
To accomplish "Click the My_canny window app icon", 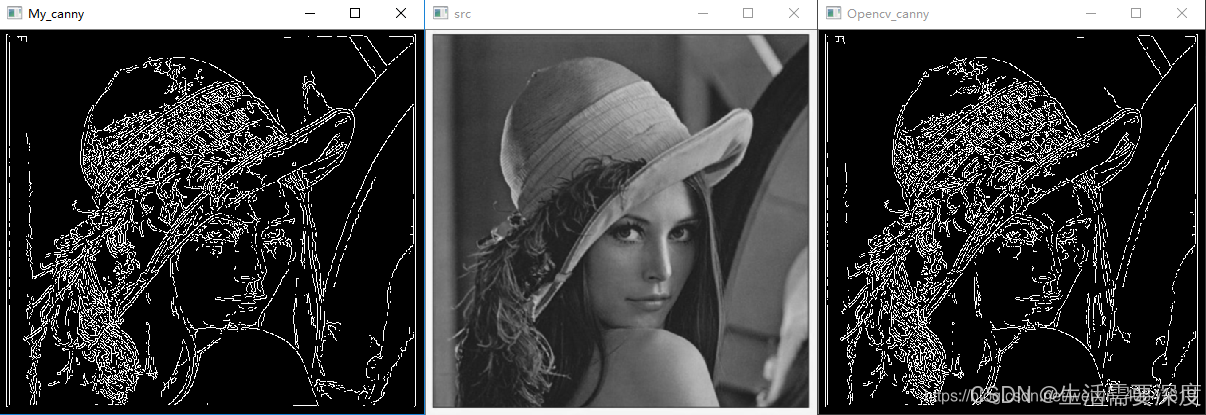I will [14, 14].
